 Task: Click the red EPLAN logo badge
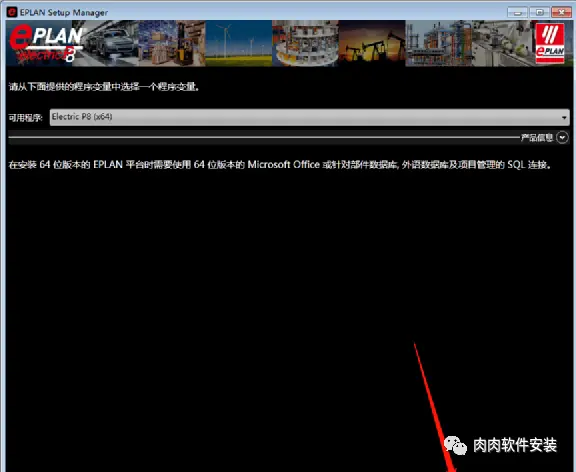[x=550, y=43]
